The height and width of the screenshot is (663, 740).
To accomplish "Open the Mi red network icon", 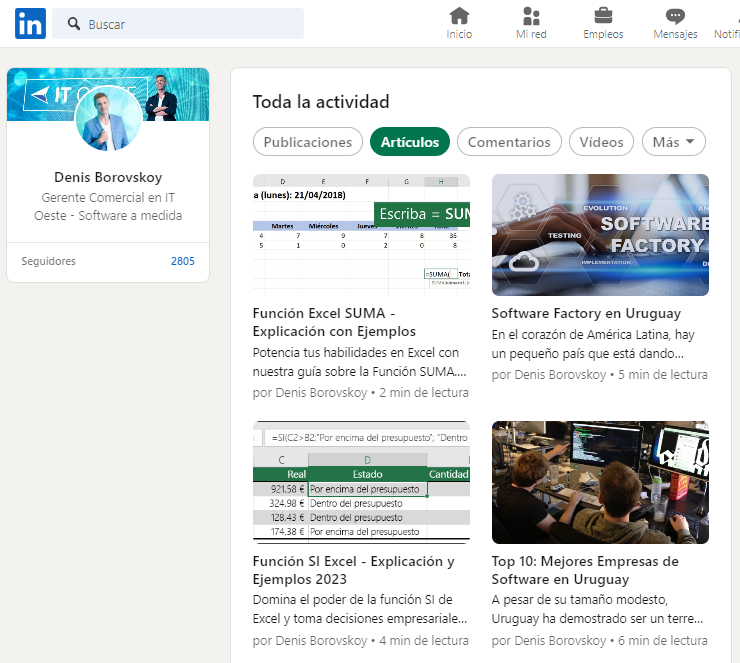I will pyautogui.click(x=531, y=16).
